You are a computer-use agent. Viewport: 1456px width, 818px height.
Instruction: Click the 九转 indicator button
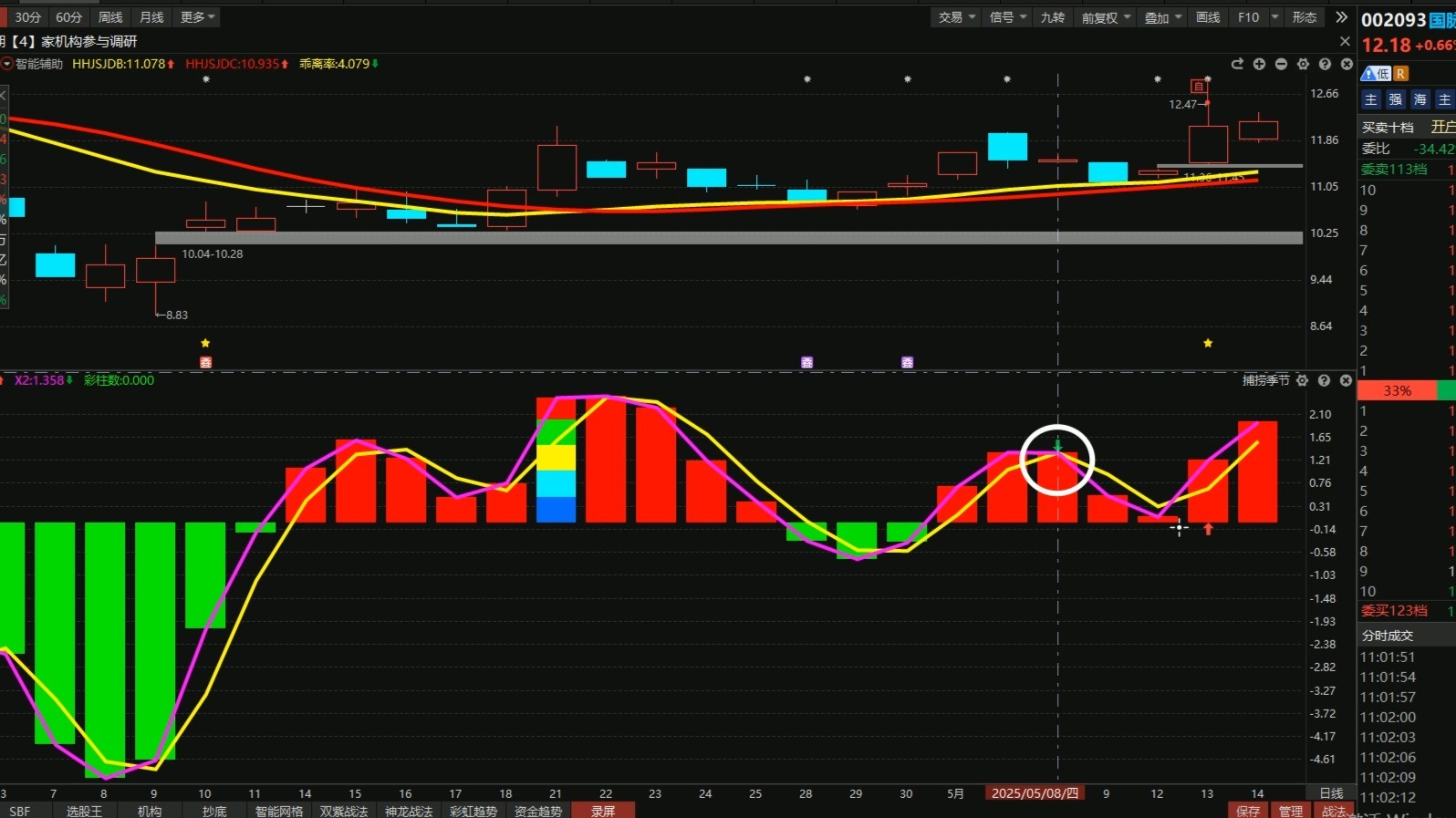[x=1053, y=17]
